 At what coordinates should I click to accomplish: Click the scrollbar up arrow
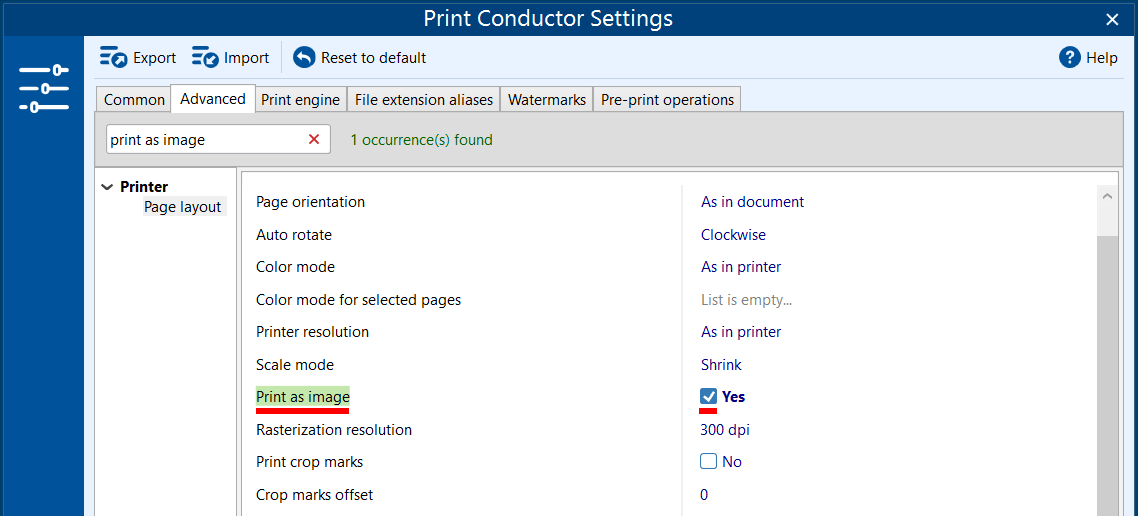point(1107,197)
